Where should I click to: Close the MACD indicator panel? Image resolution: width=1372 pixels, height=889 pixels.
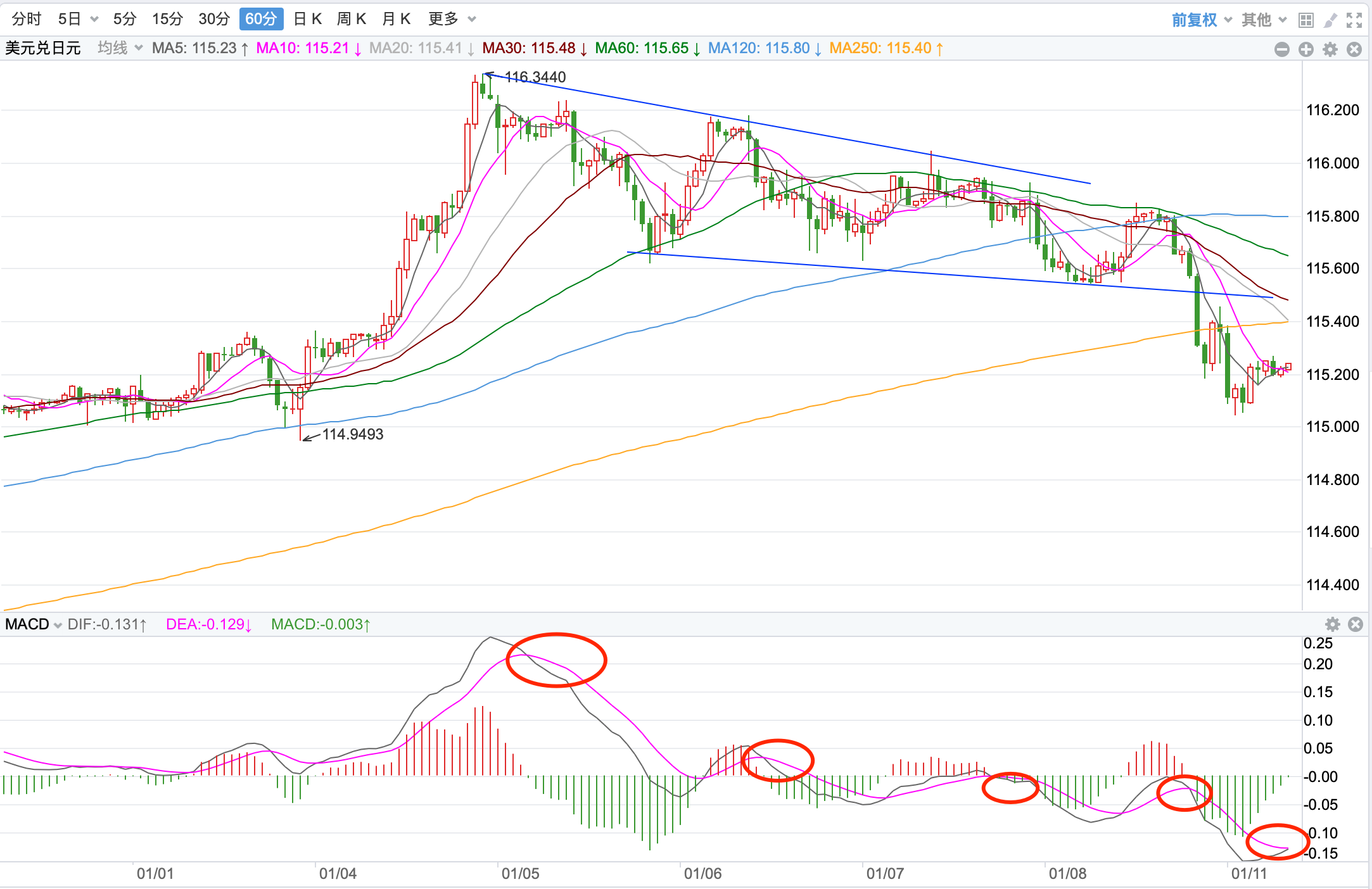[1356, 625]
